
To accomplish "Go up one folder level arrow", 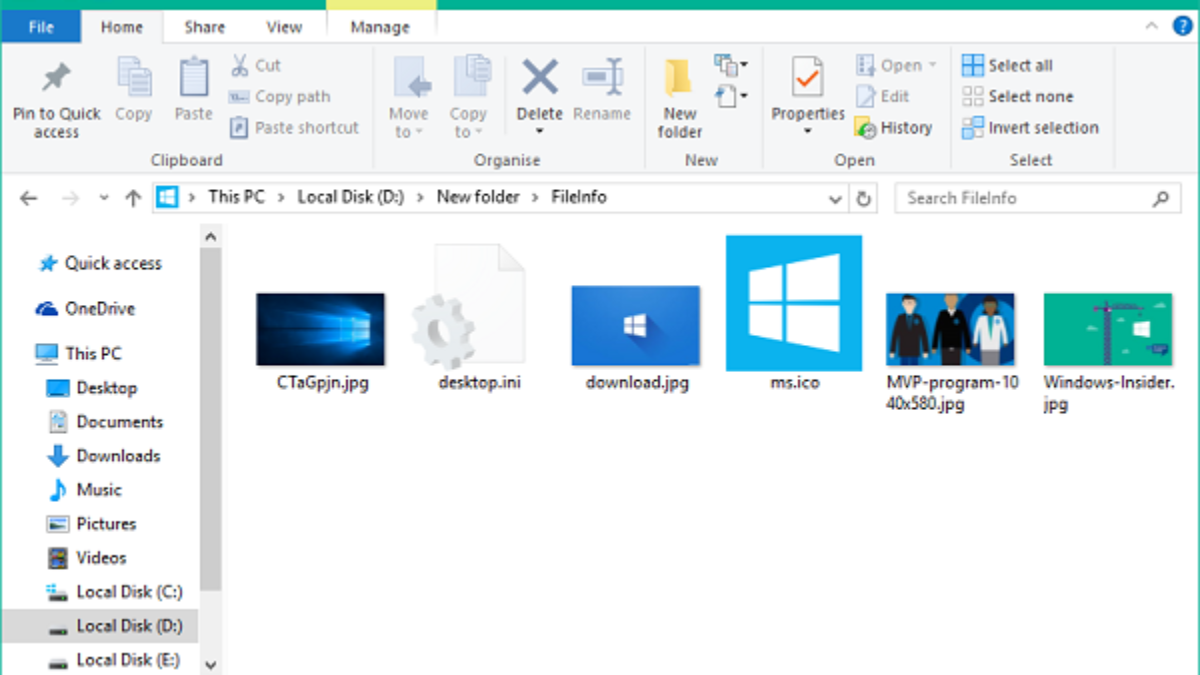I will tap(133, 198).
